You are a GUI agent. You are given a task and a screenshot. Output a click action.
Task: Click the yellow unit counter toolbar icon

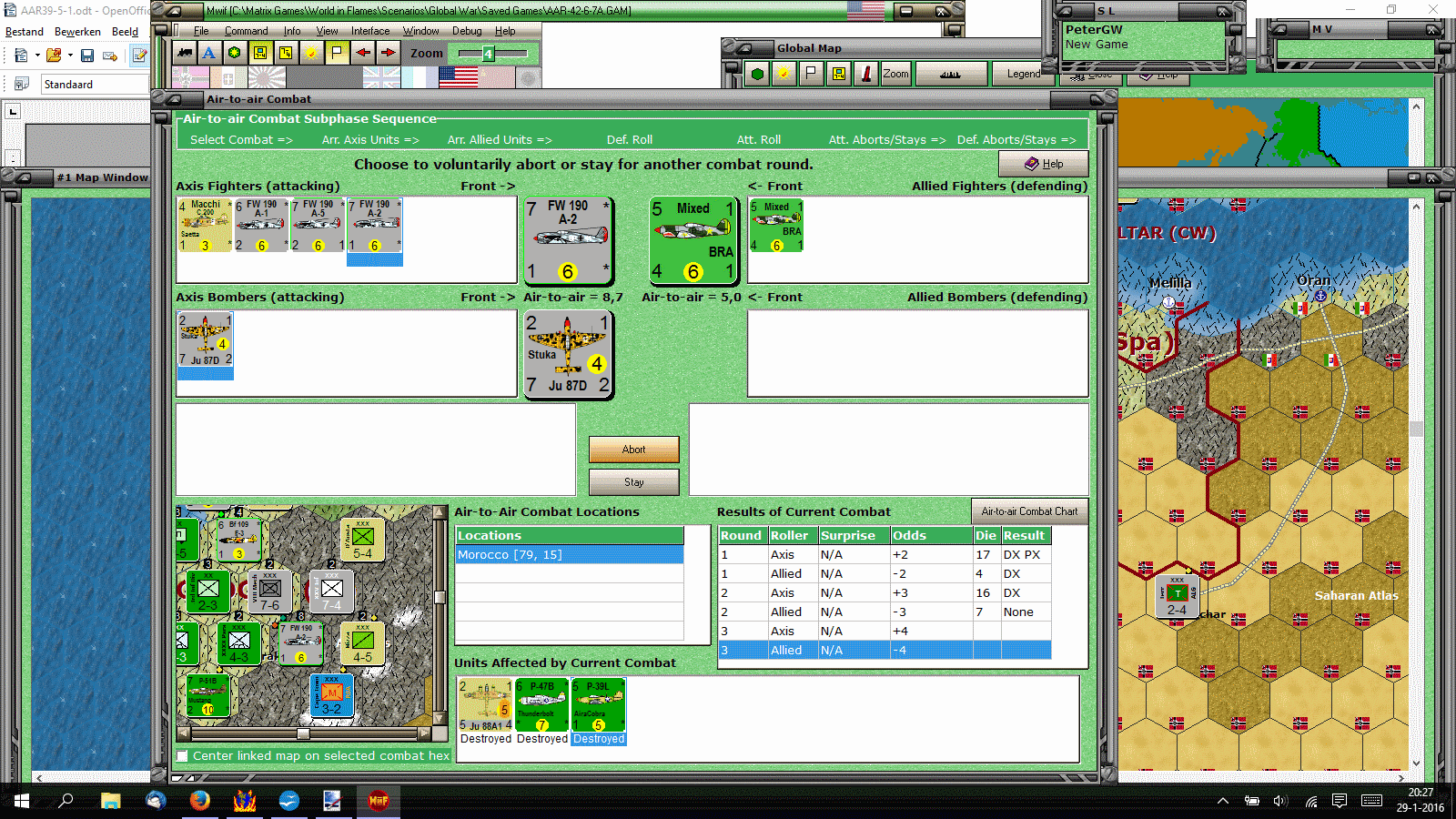coord(260,53)
